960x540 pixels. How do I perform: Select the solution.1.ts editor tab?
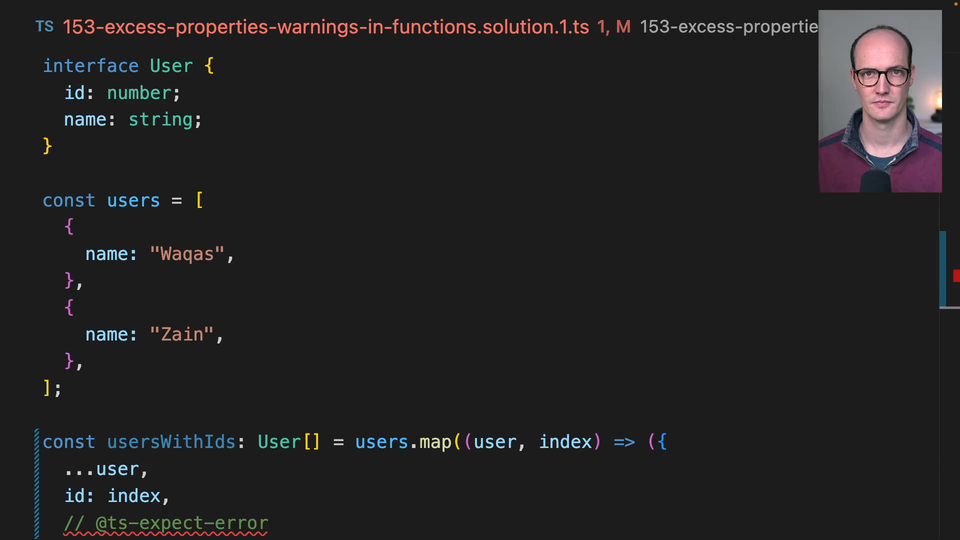pos(326,27)
